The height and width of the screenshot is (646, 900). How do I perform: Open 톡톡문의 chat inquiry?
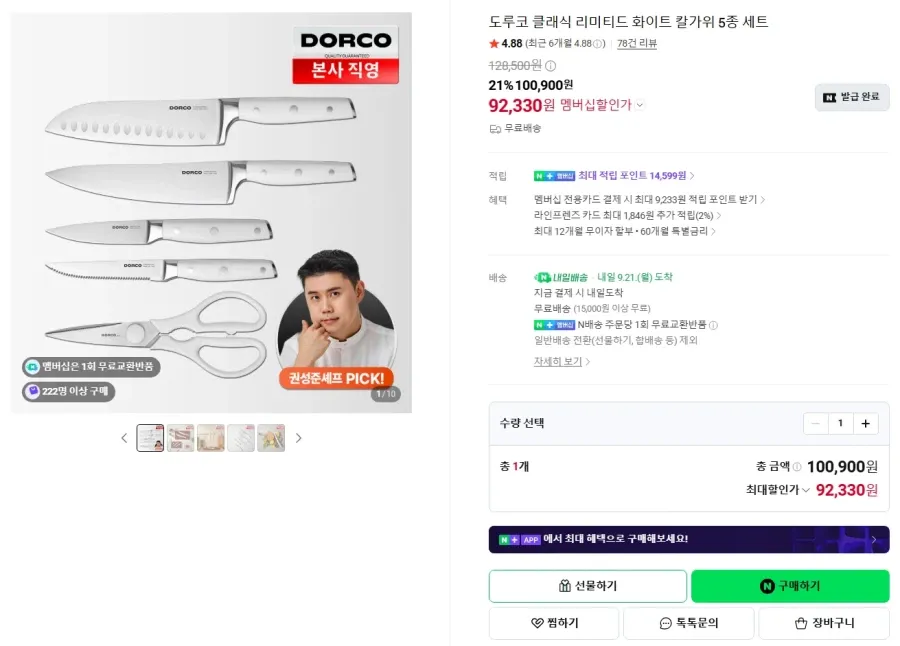point(689,623)
